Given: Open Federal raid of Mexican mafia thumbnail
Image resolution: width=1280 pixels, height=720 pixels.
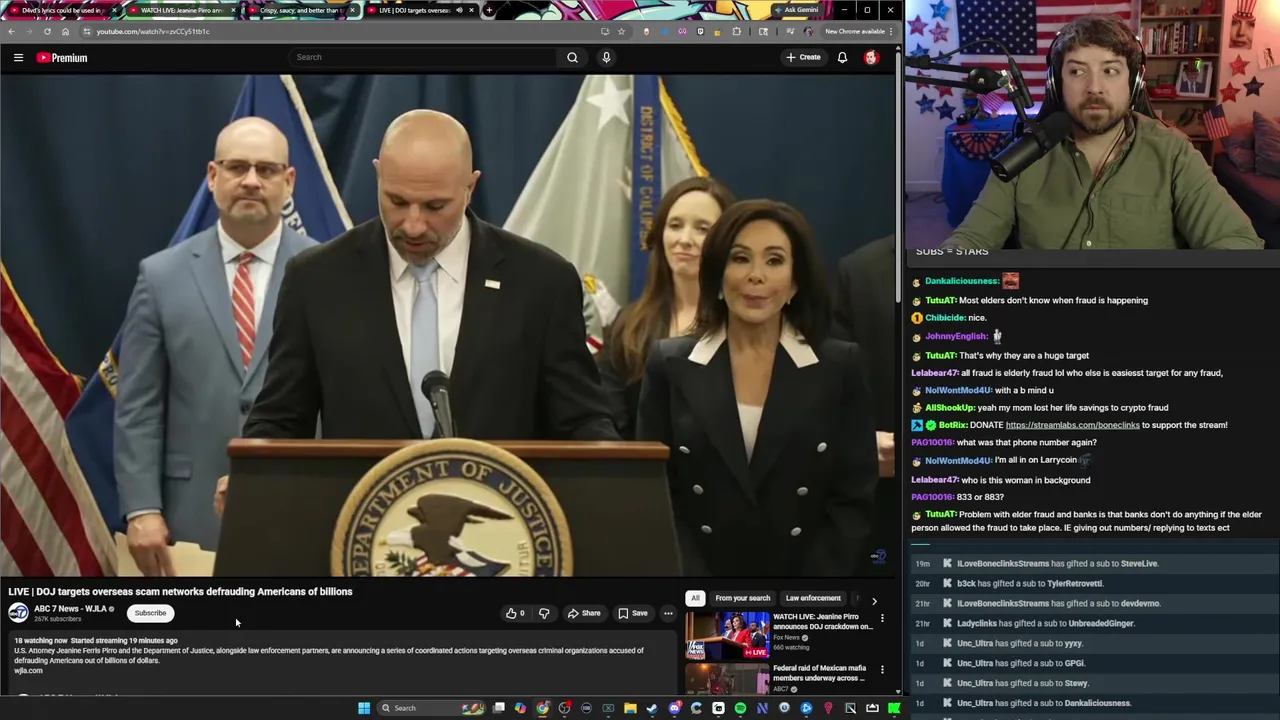Looking at the screenshot, I should [727, 679].
